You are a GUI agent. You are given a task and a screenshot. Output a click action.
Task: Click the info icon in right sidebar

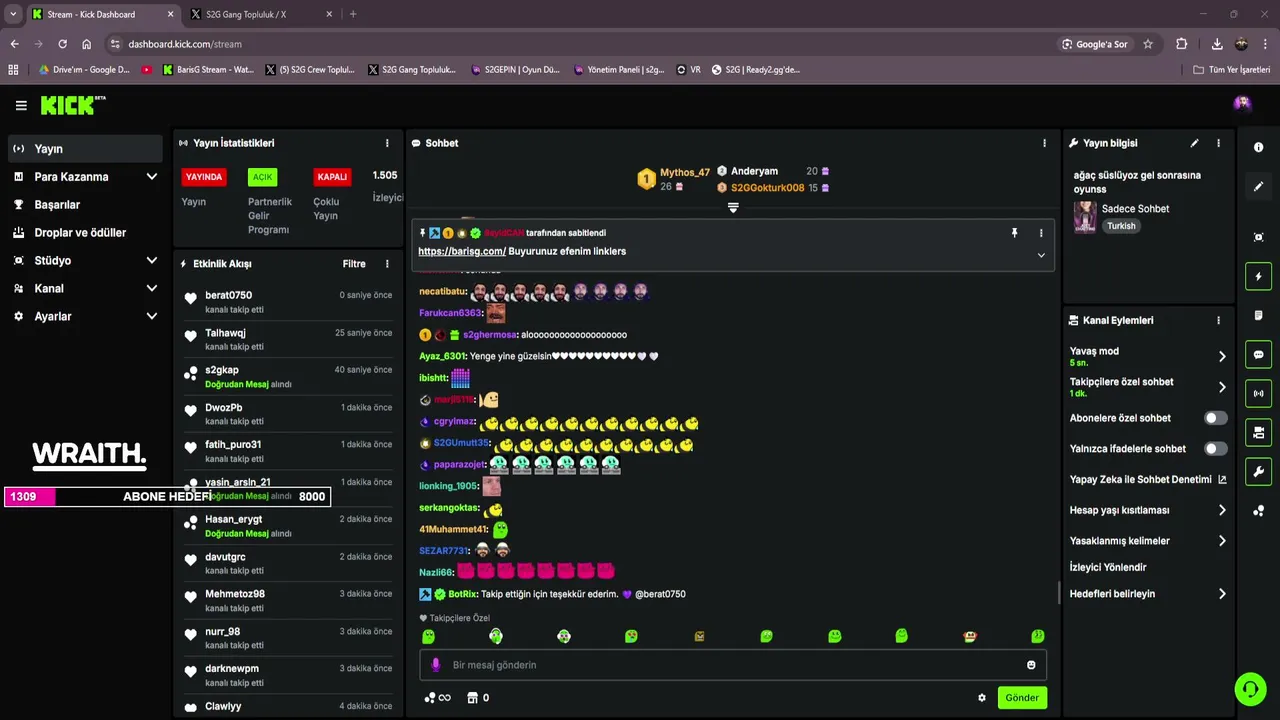tap(1258, 147)
